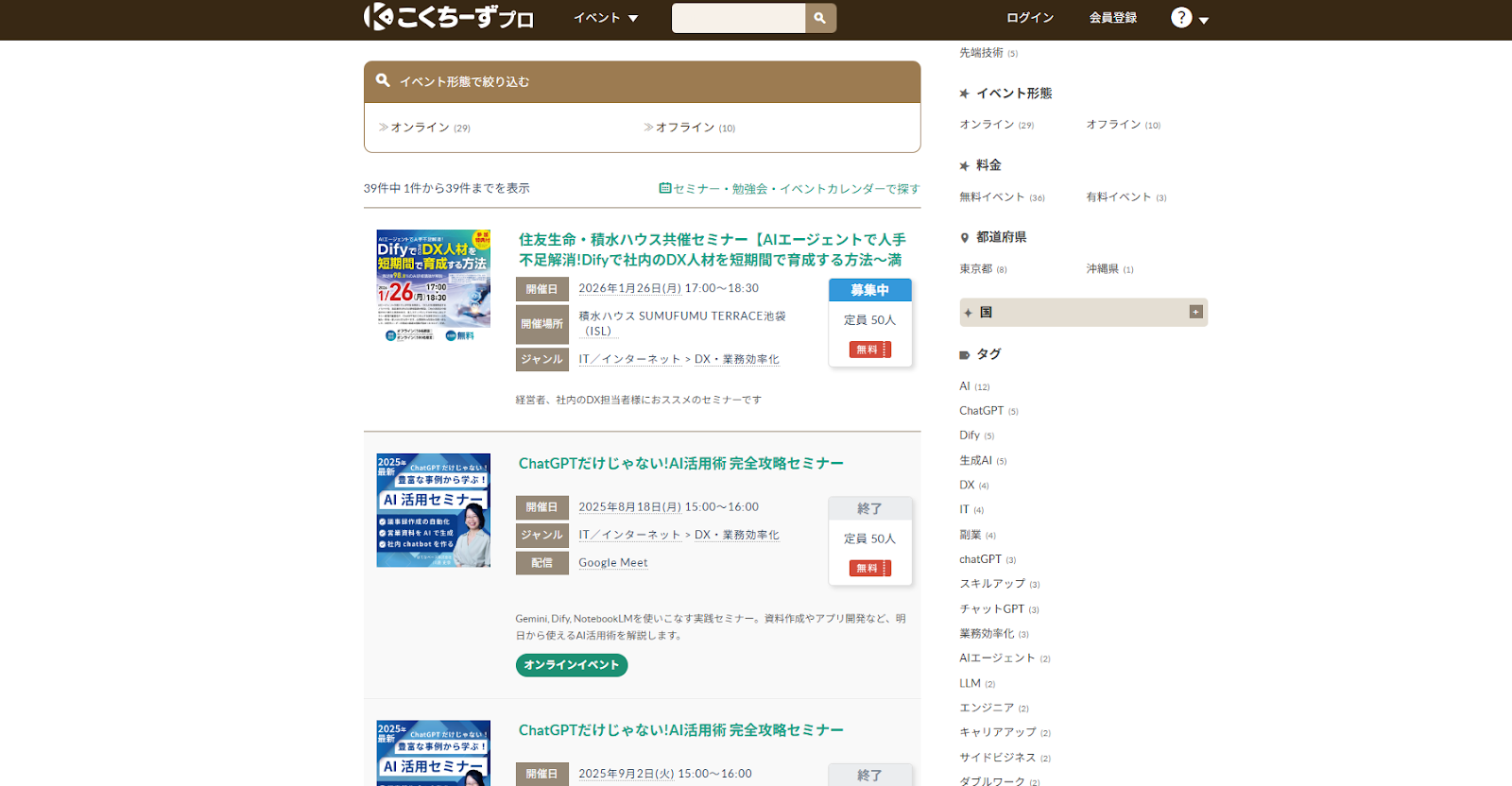The width and height of the screenshot is (1512, 786).
Task: Select the 生成AI (5) tag
Action: click(983, 461)
